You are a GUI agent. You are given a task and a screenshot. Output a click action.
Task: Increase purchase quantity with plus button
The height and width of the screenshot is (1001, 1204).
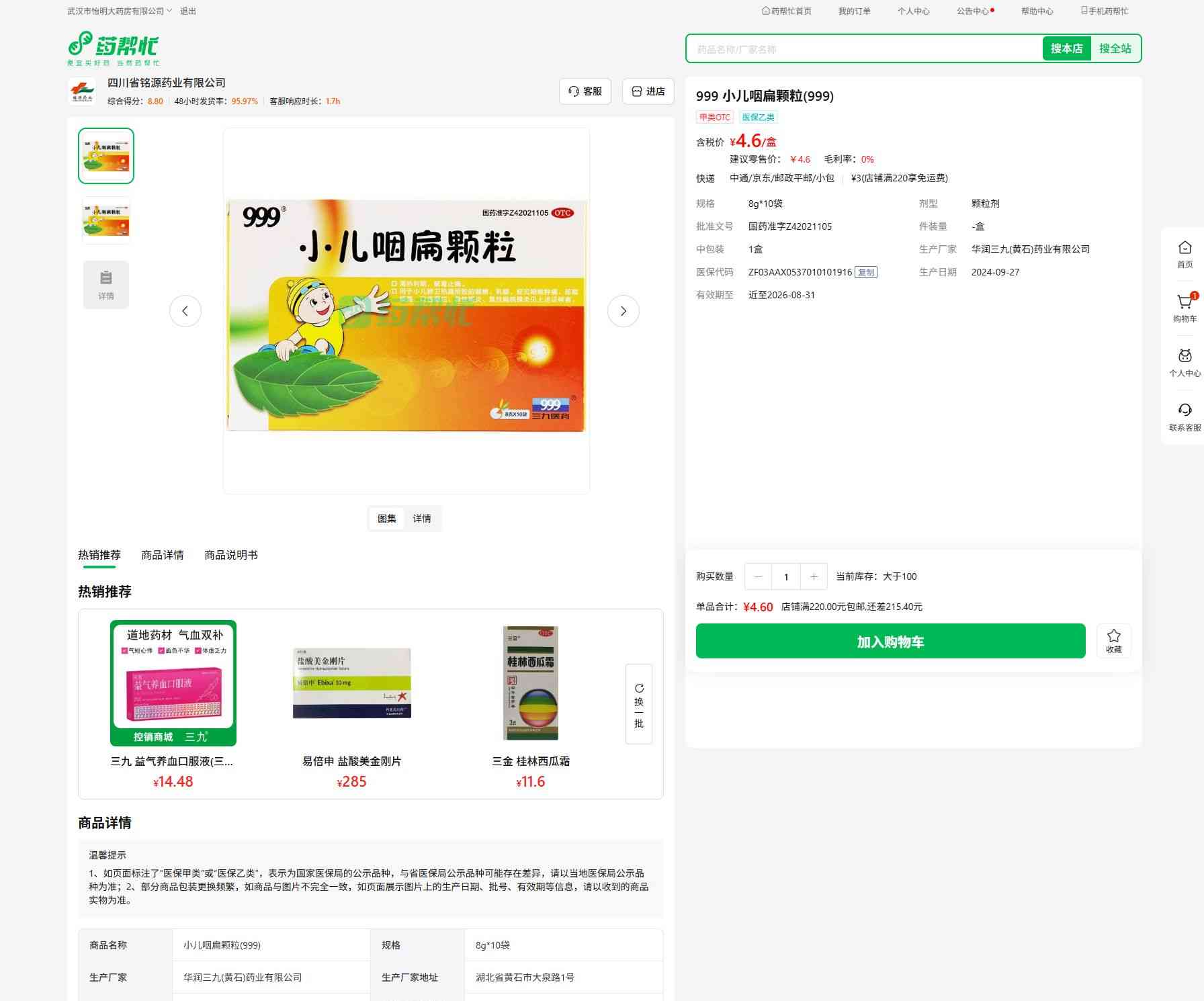tap(814, 576)
